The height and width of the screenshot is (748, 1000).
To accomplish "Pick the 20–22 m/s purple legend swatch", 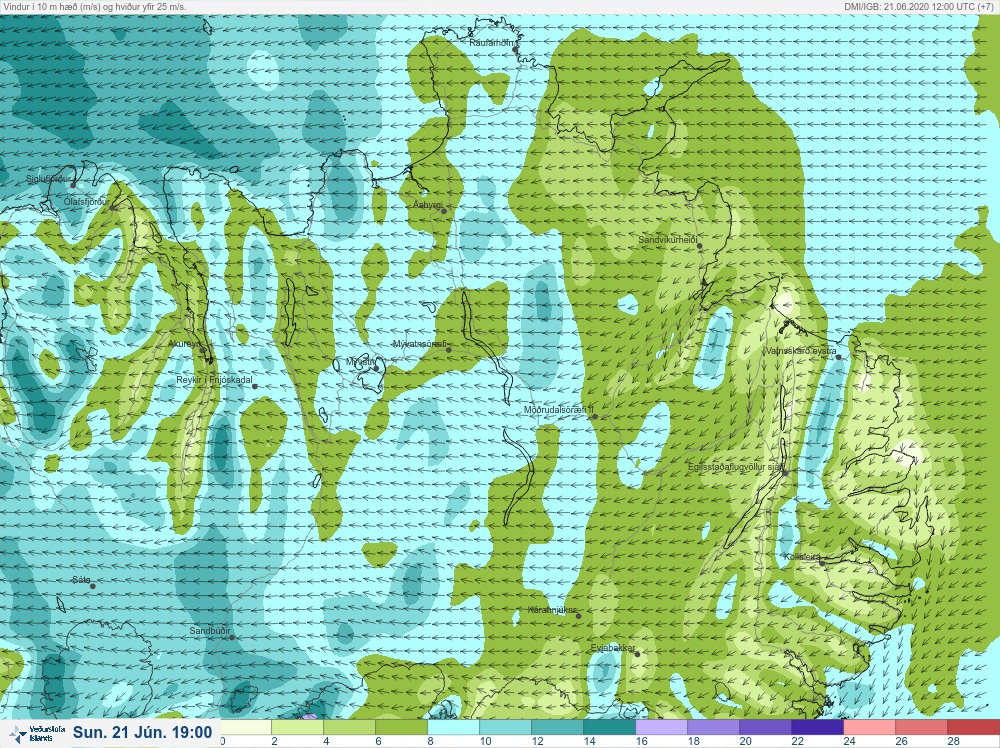I will (x=765, y=728).
